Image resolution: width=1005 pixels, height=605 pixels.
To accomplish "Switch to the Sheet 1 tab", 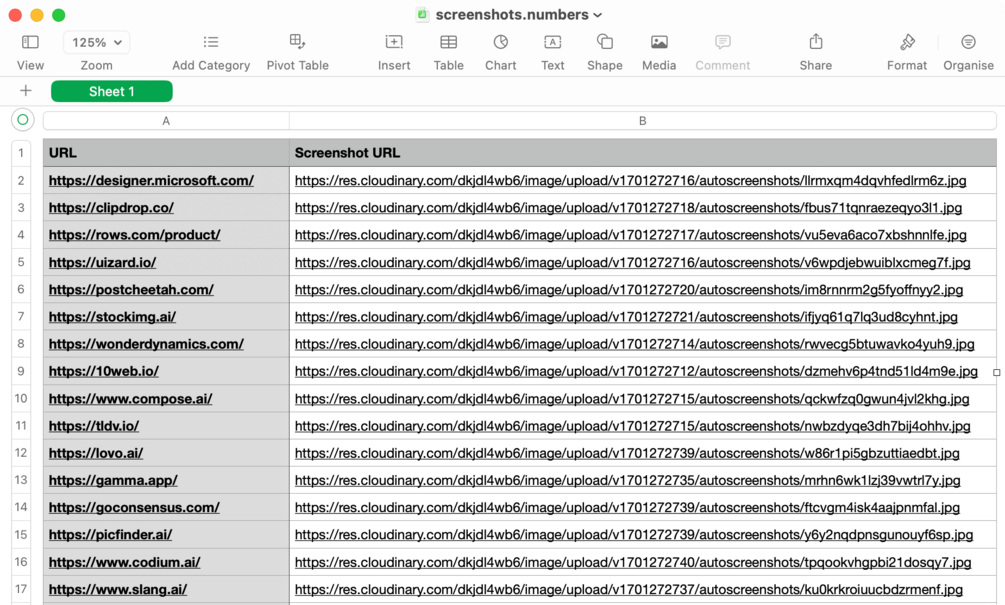I will [111, 91].
